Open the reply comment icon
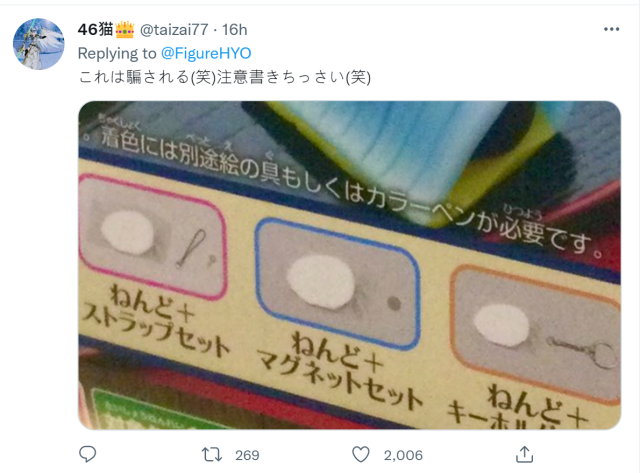The width and height of the screenshot is (640, 473). click(x=87, y=454)
